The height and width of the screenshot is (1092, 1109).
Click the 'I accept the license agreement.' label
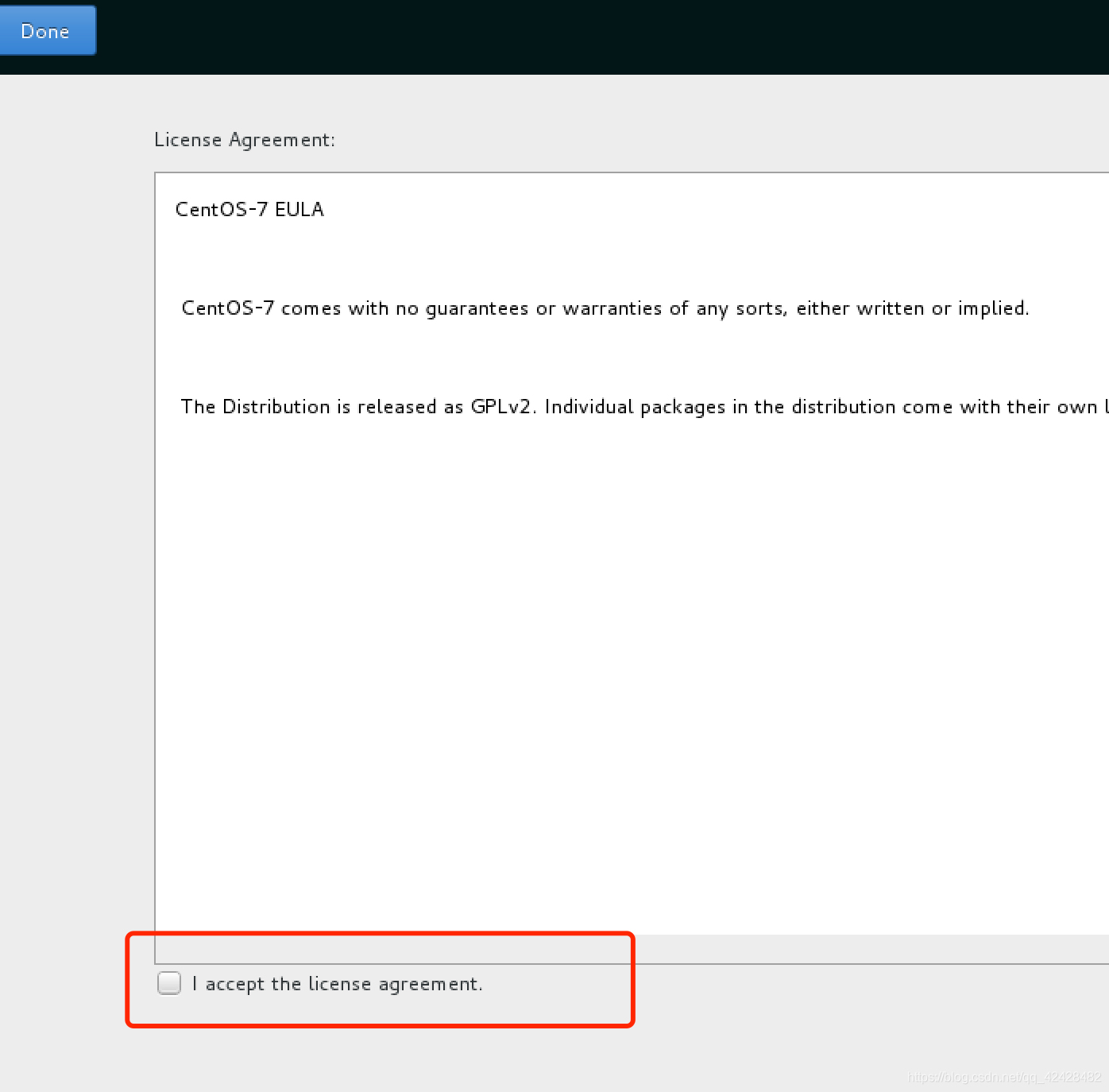point(338,984)
